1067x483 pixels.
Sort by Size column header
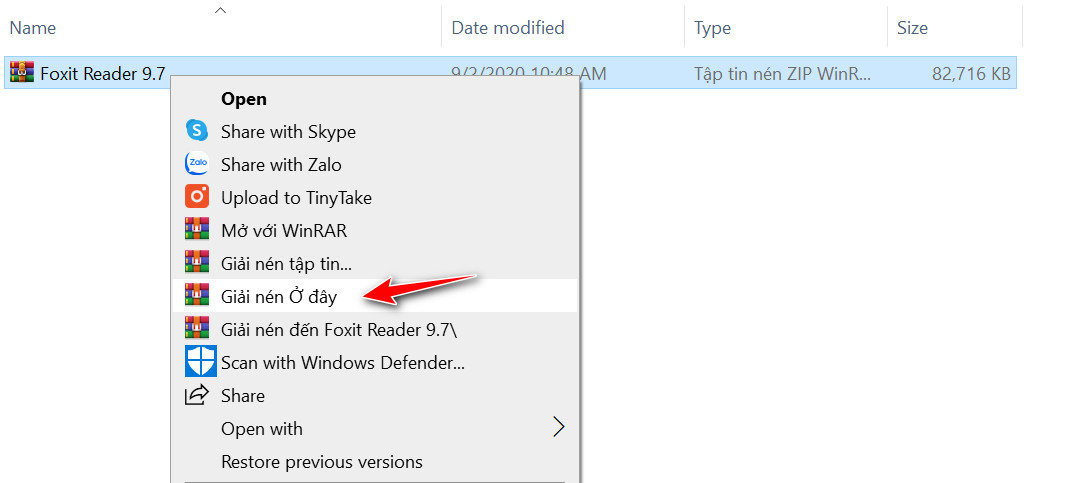(912, 28)
